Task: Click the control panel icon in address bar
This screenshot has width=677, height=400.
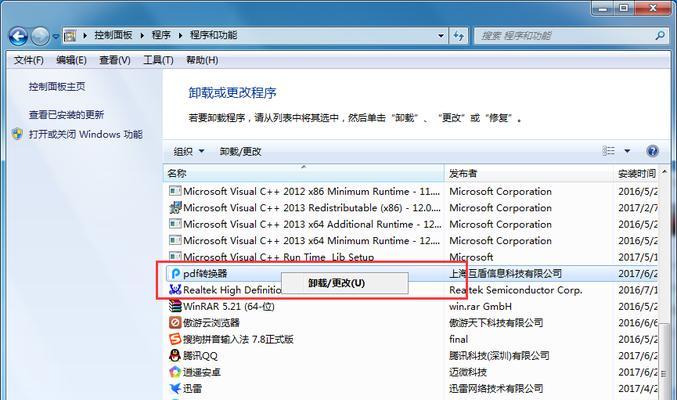Action: (70, 36)
